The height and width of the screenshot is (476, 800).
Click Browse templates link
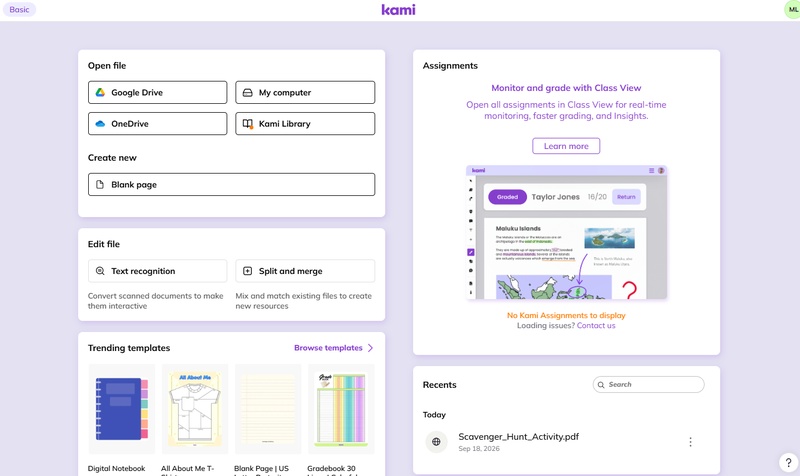pyautogui.click(x=328, y=348)
